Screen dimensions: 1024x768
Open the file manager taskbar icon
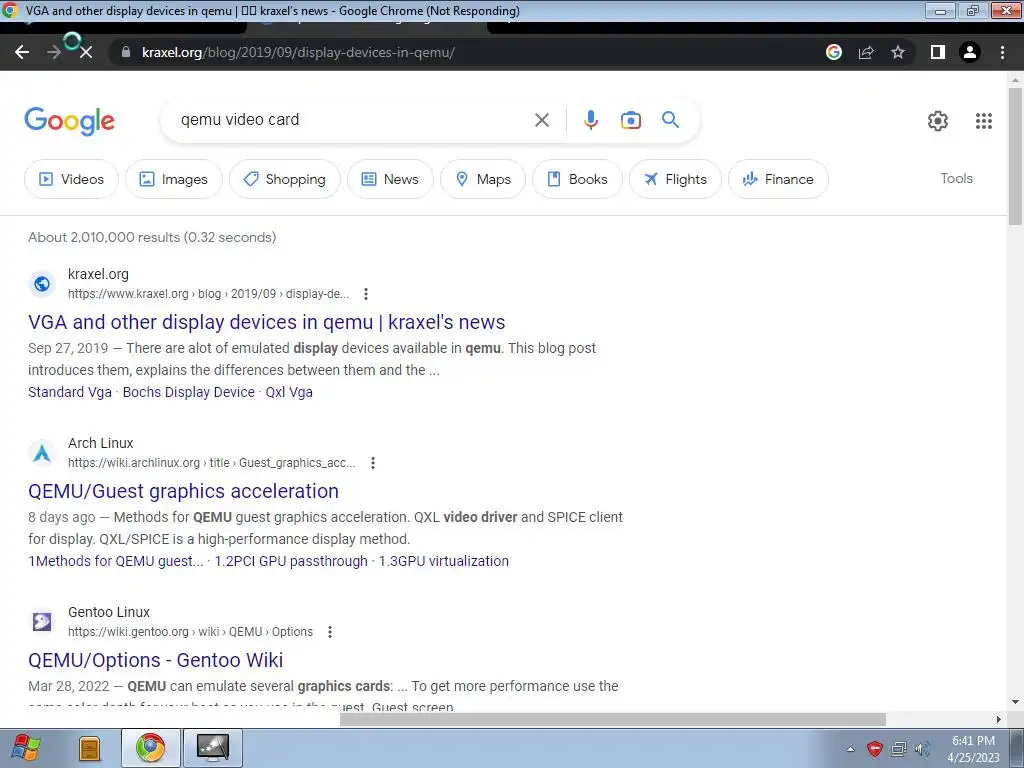tap(89, 748)
